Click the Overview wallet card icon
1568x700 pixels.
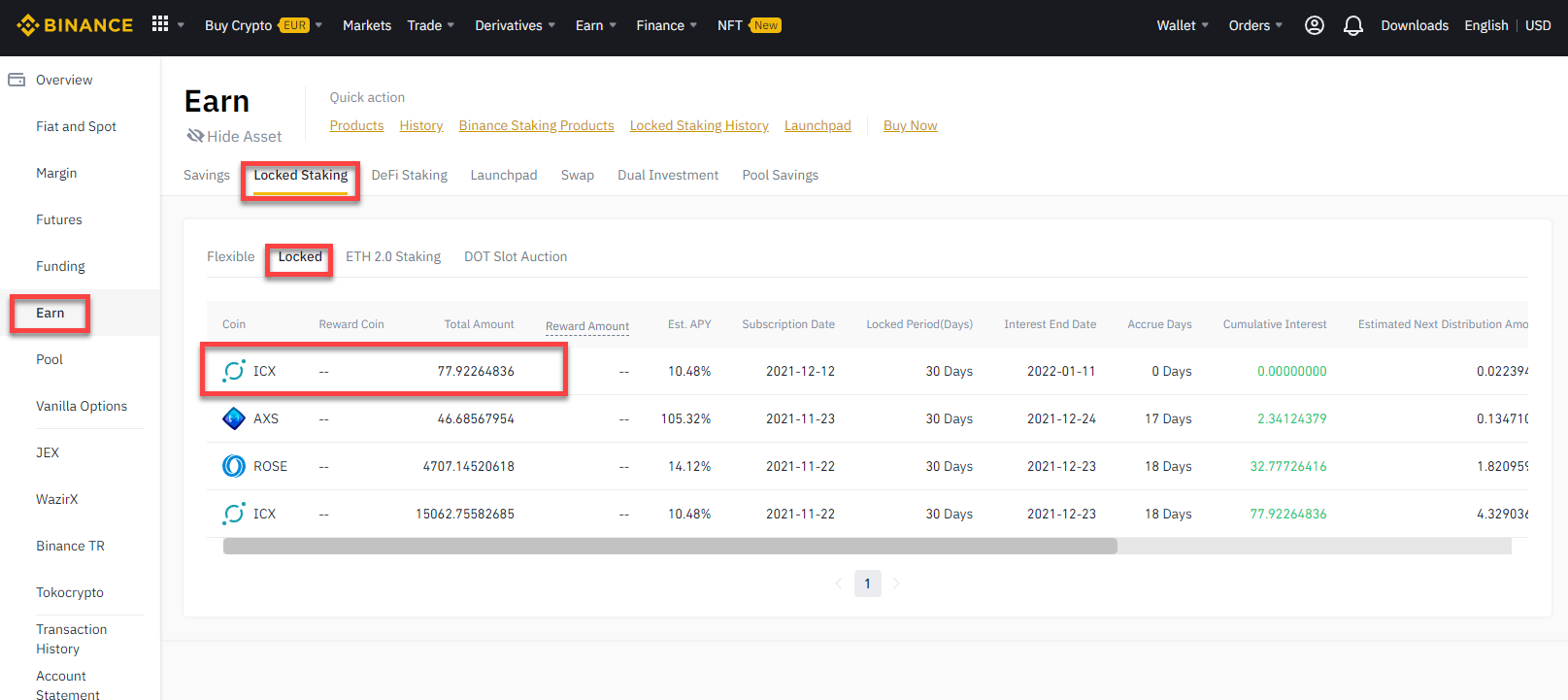click(17, 80)
